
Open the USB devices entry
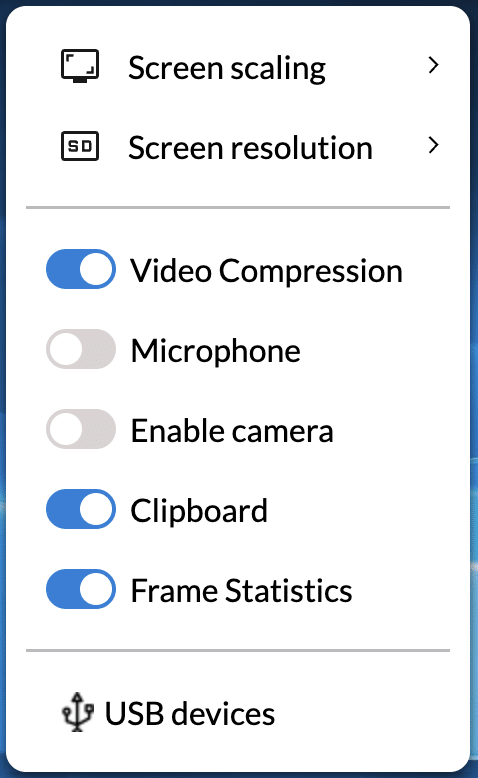238,713
